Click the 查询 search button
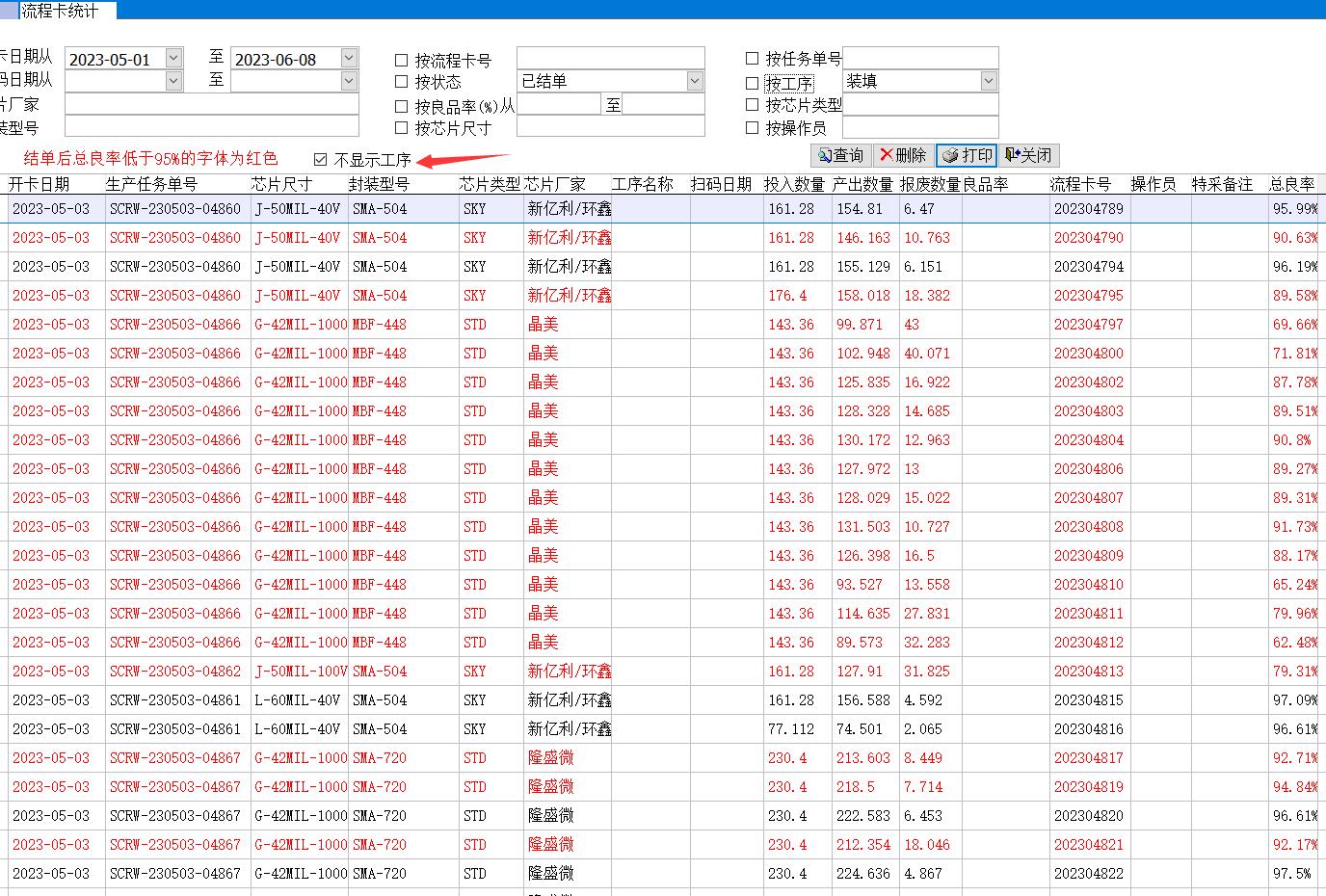The width and height of the screenshot is (1326, 896). [842, 155]
